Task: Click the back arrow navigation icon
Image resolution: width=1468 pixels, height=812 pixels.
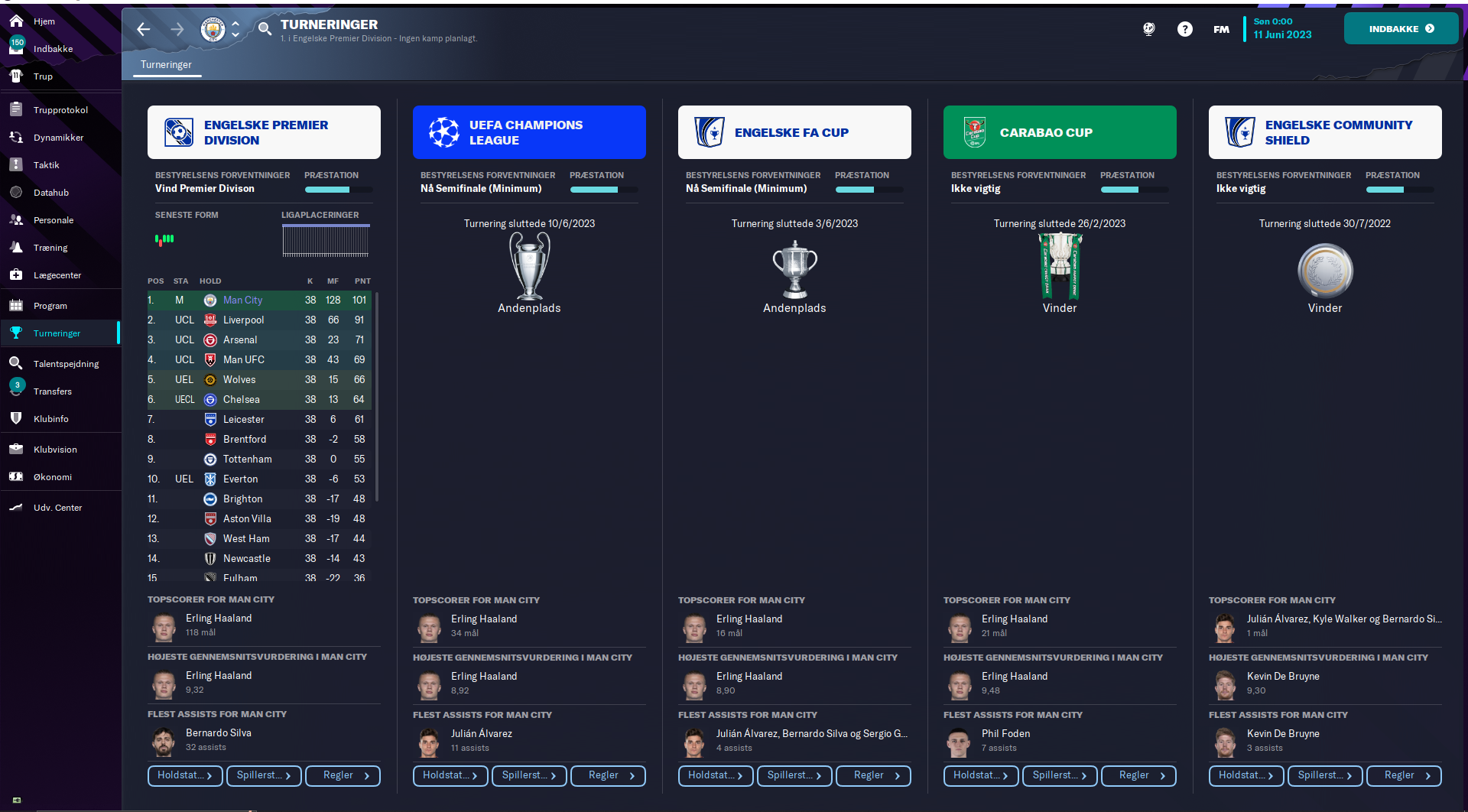Action: click(143, 29)
